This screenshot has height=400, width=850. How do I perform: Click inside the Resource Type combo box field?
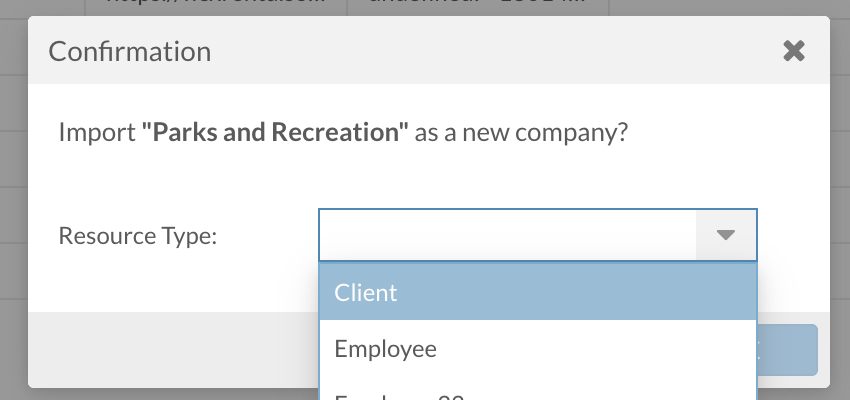pyautogui.click(x=507, y=235)
